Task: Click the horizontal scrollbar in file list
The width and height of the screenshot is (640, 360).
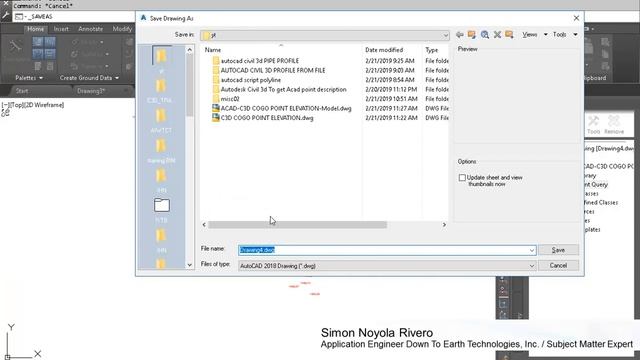Action: click(297, 225)
